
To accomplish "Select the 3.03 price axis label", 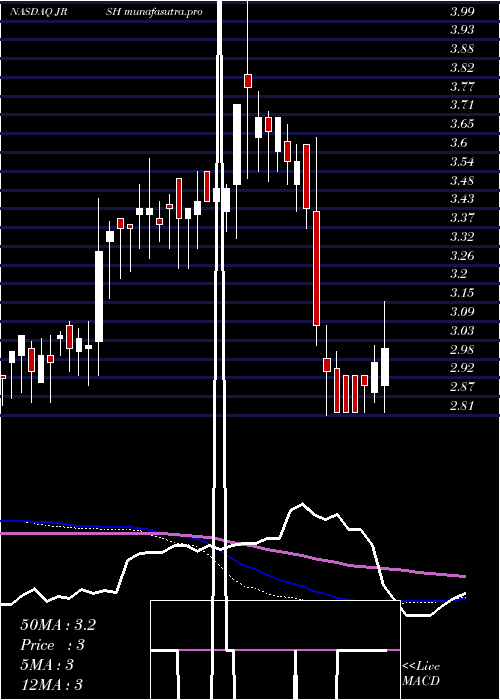I will tap(462, 330).
